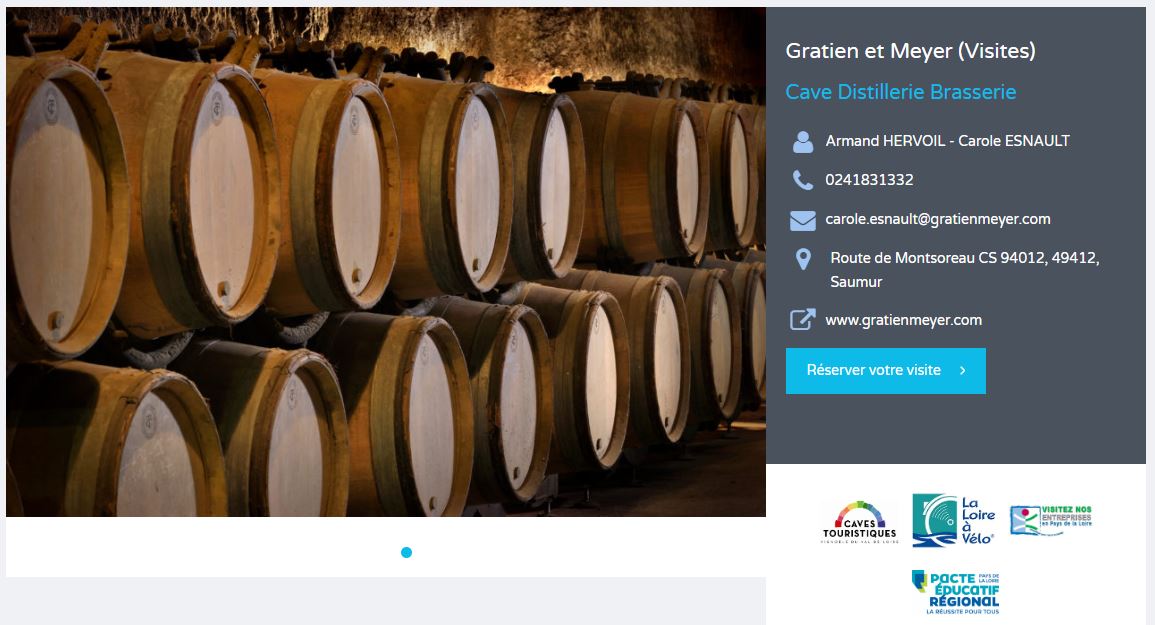This screenshot has height=625, width=1155.
Task: Click the Pacte Éducatif Régional logo
Action: [x=955, y=593]
